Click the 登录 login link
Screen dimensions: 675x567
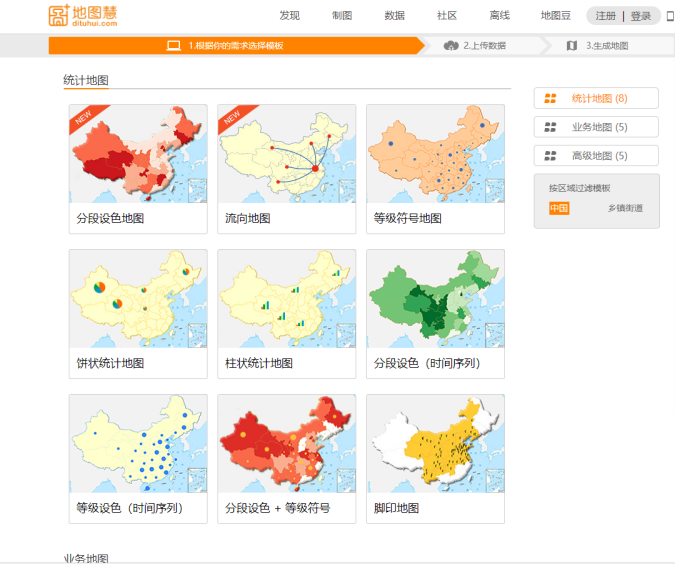click(641, 16)
